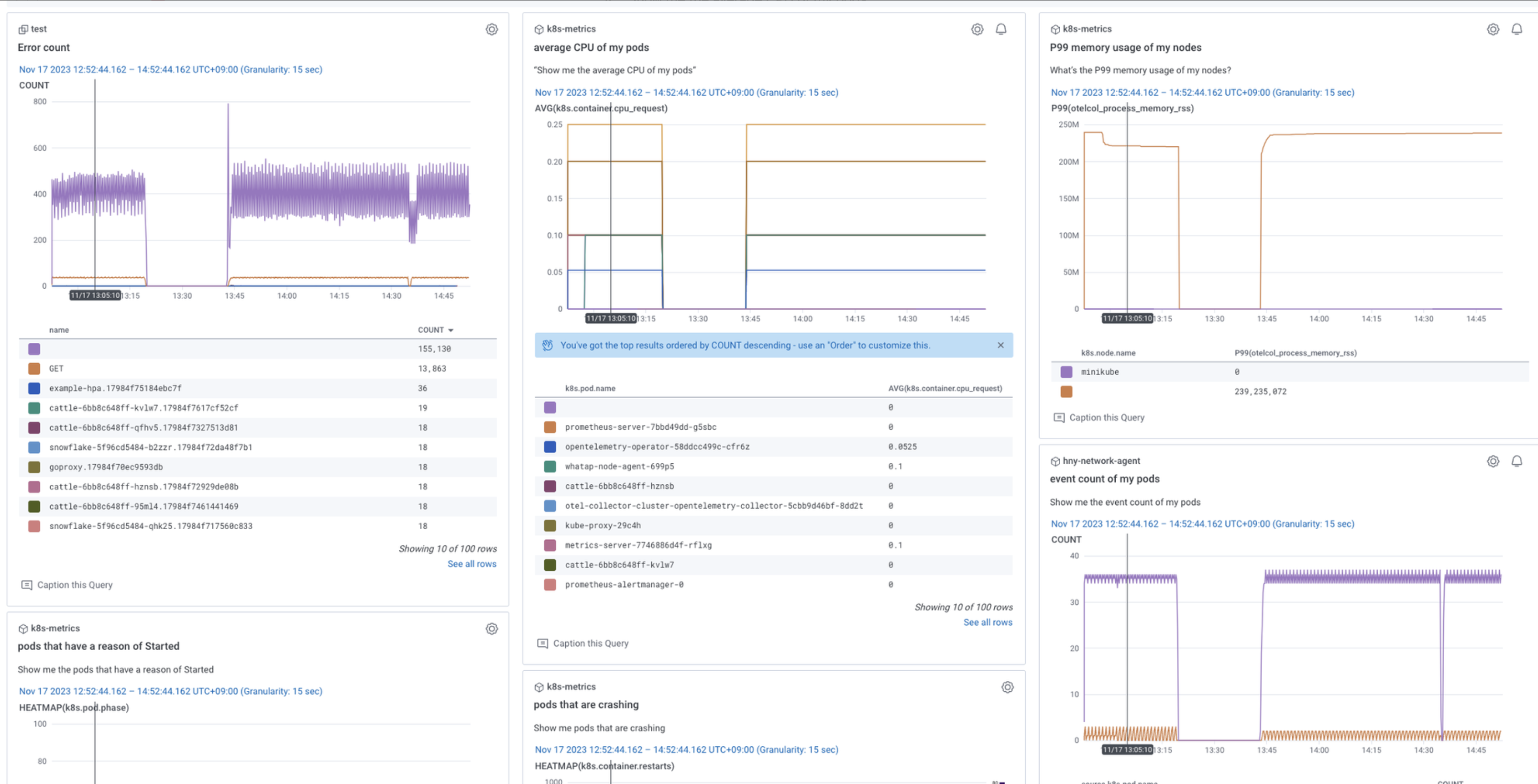
Task: Click the 13:05:10 timeline marker on Error chart
Action: pos(95,295)
